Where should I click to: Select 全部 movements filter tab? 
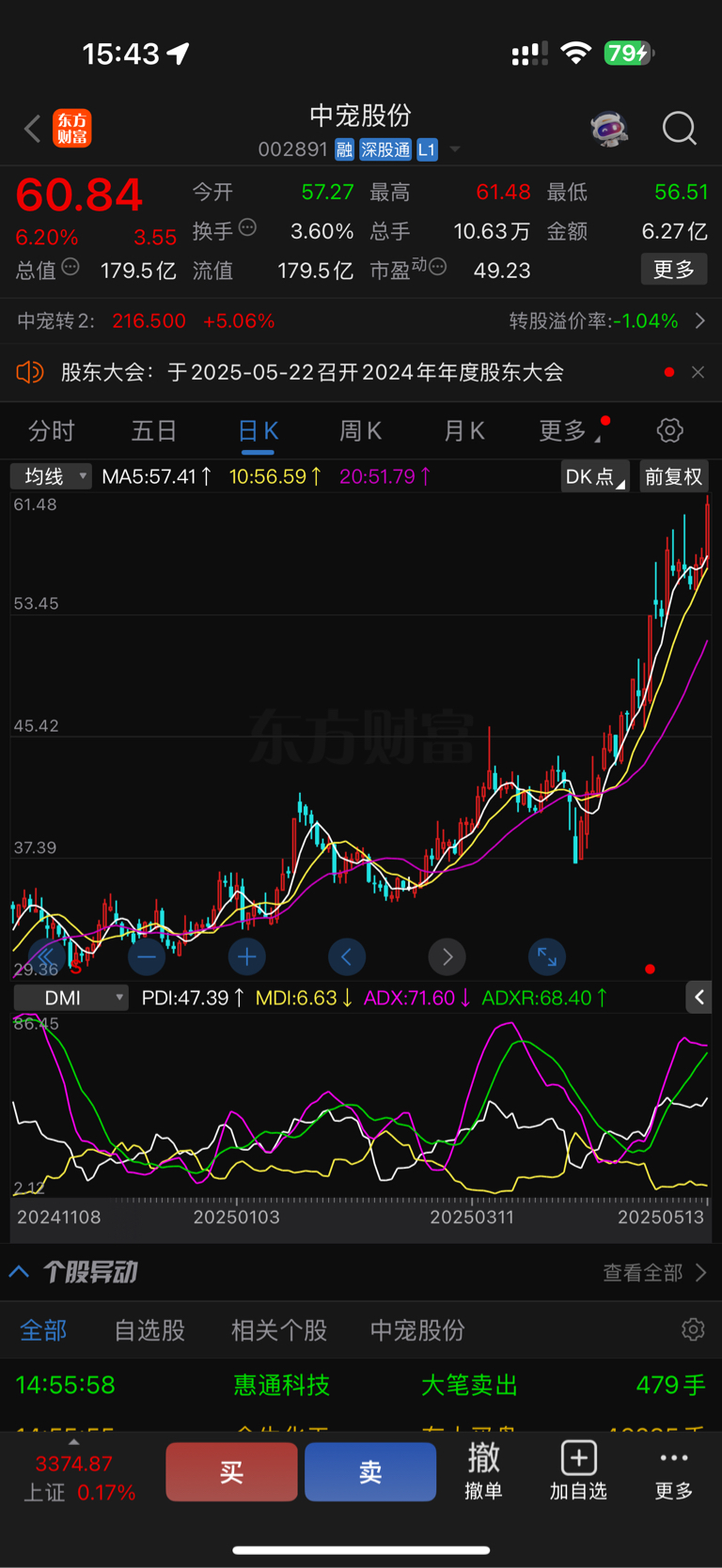pos(43,1330)
